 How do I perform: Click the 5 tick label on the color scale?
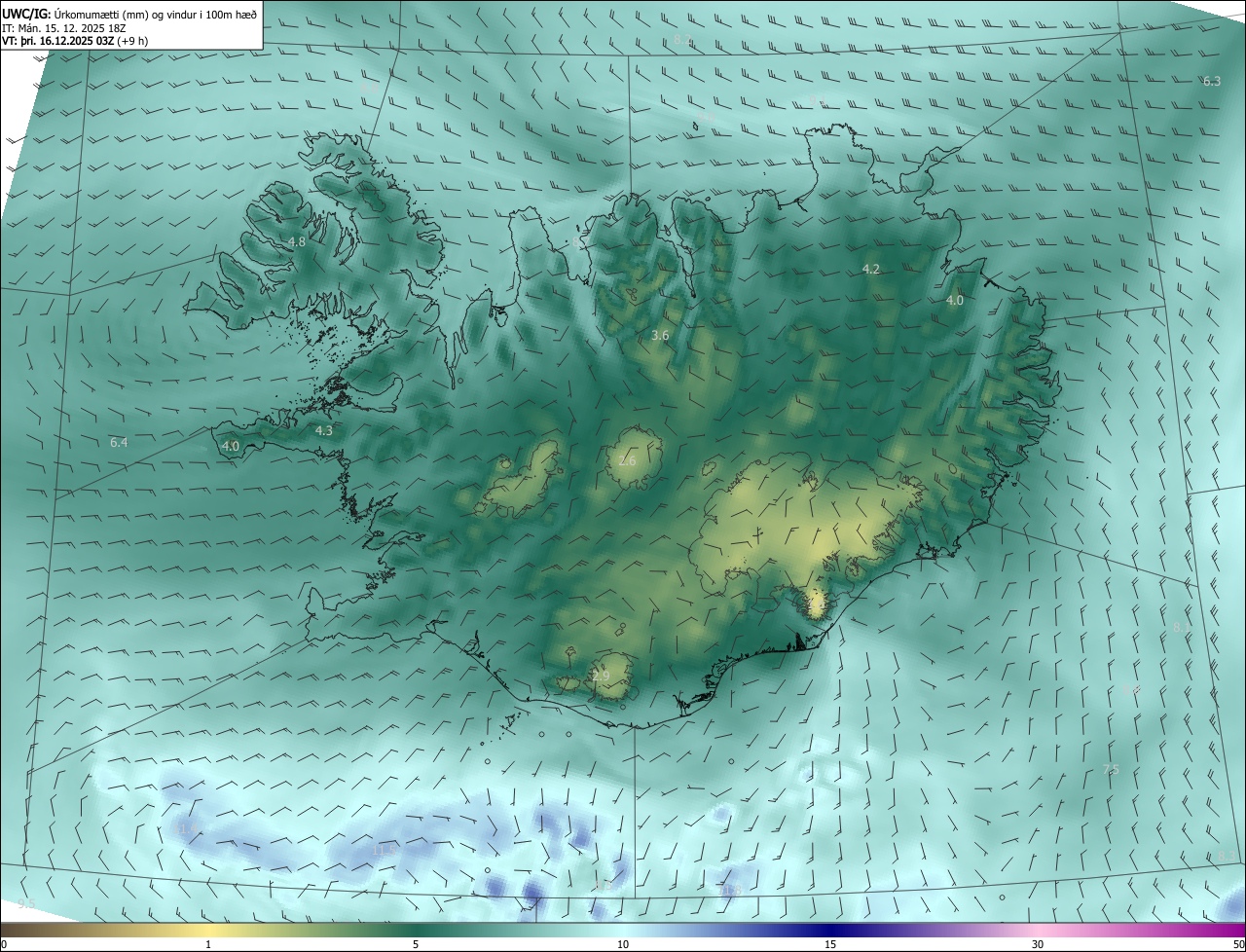pos(416,944)
